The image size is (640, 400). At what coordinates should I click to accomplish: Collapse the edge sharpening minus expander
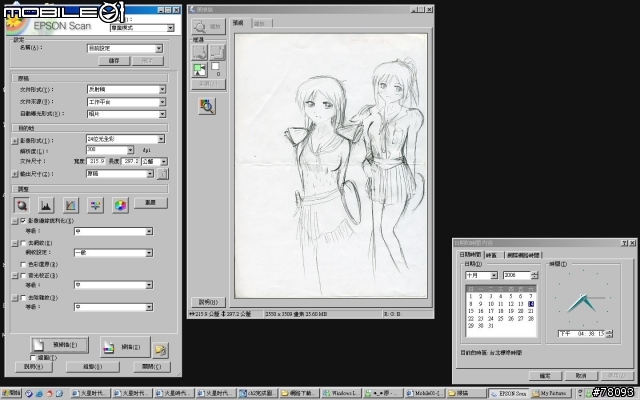tap(15, 221)
